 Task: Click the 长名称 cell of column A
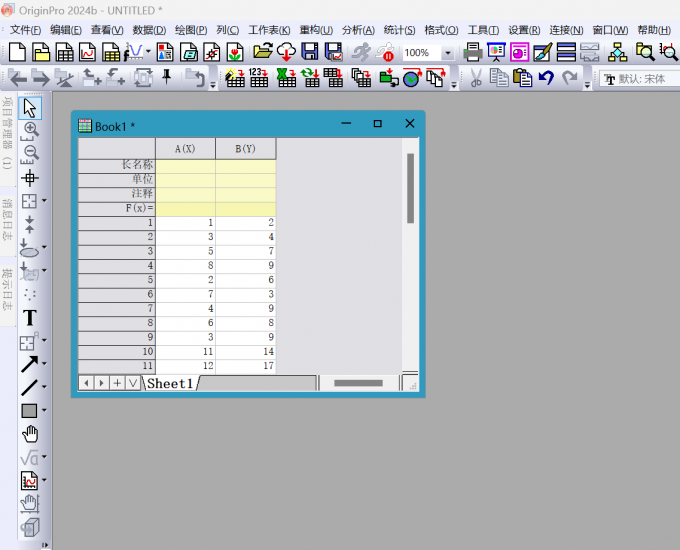(185, 165)
